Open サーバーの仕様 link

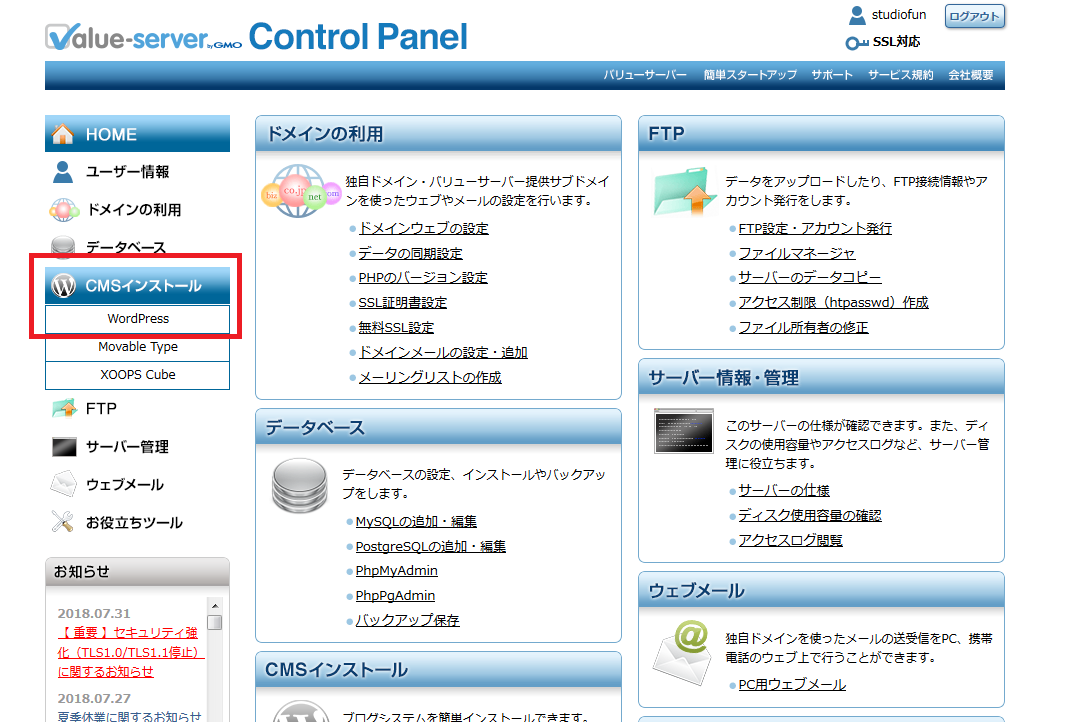click(x=784, y=490)
